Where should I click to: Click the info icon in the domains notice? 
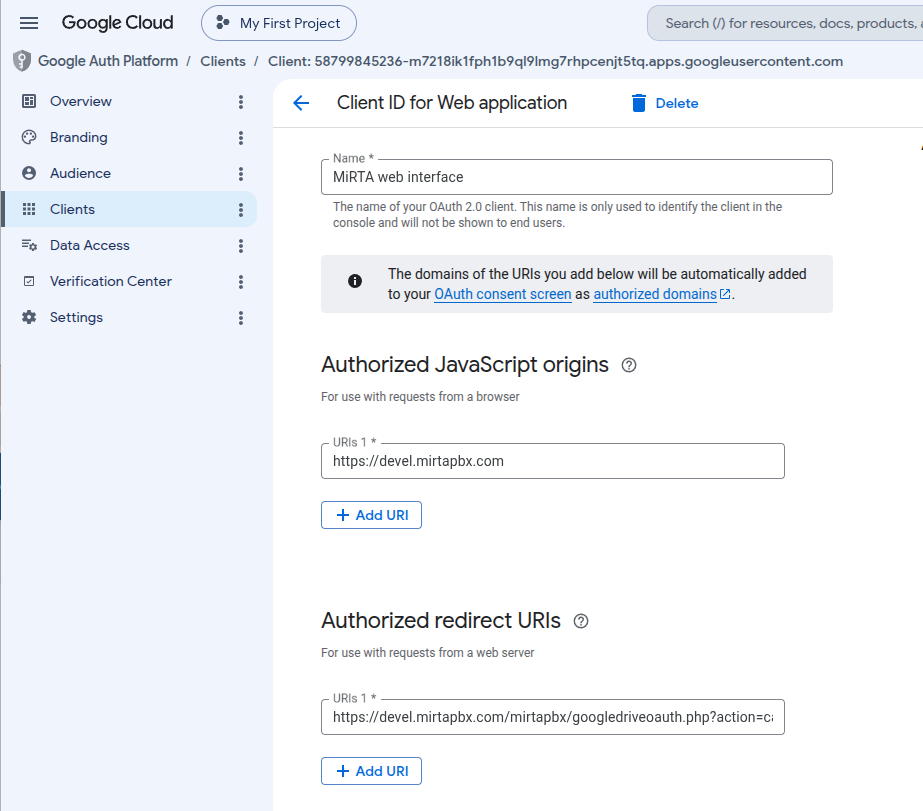click(355, 281)
